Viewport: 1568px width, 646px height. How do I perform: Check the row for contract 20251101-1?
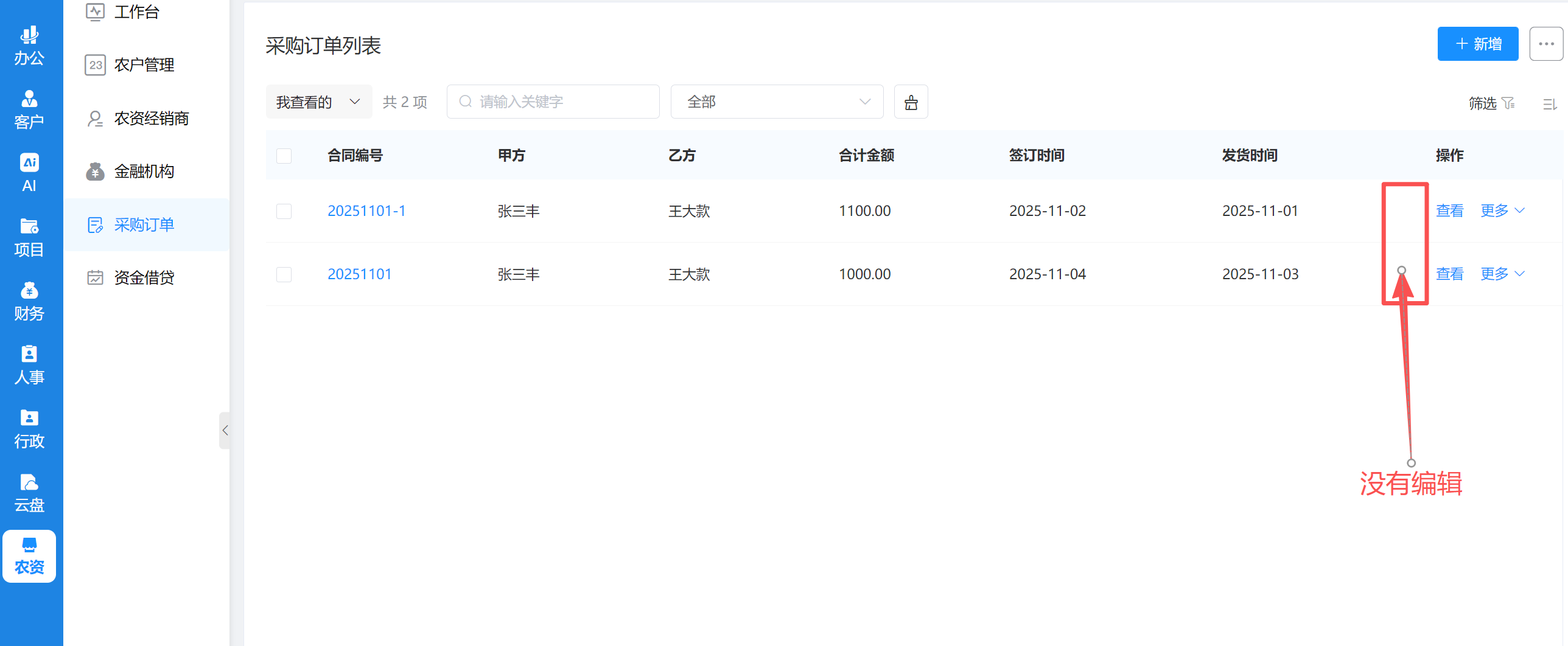284,211
